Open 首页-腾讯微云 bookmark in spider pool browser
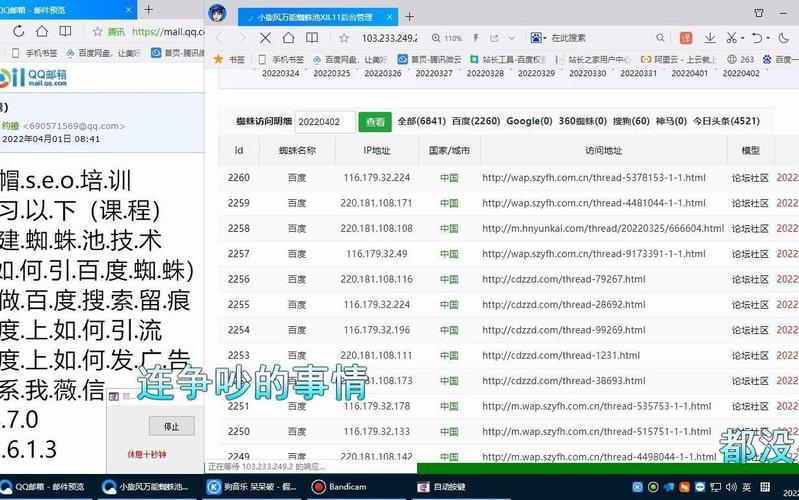799x500 pixels. coord(429,60)
